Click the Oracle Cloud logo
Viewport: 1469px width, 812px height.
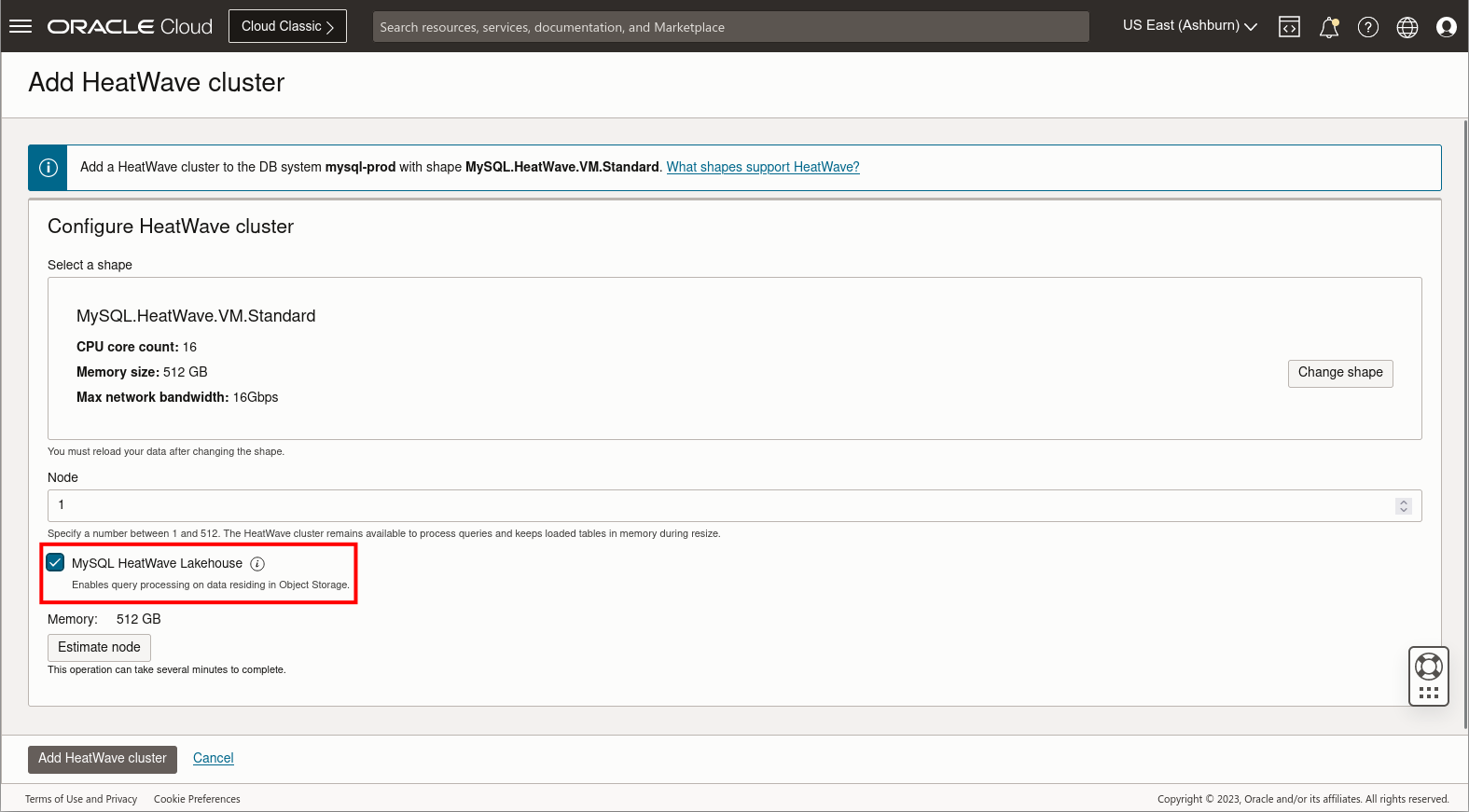point(130,26)
